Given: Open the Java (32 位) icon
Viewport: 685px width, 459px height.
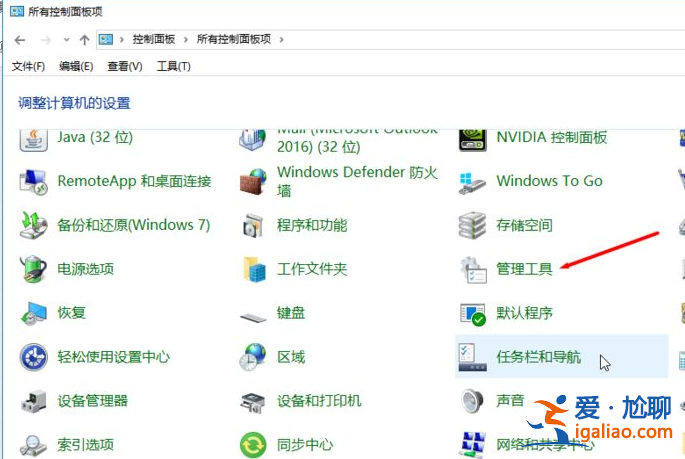Looking at the screenshot, I should coord(34,140).
